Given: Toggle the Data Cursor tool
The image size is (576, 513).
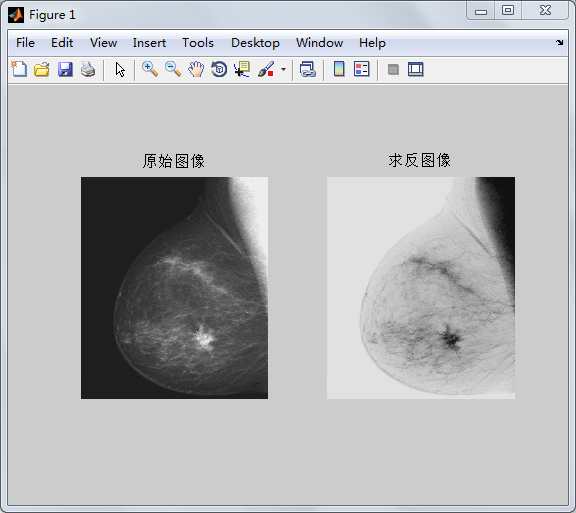Looking at the screenshot, I should pyautogui.click(x=242, y=69).
